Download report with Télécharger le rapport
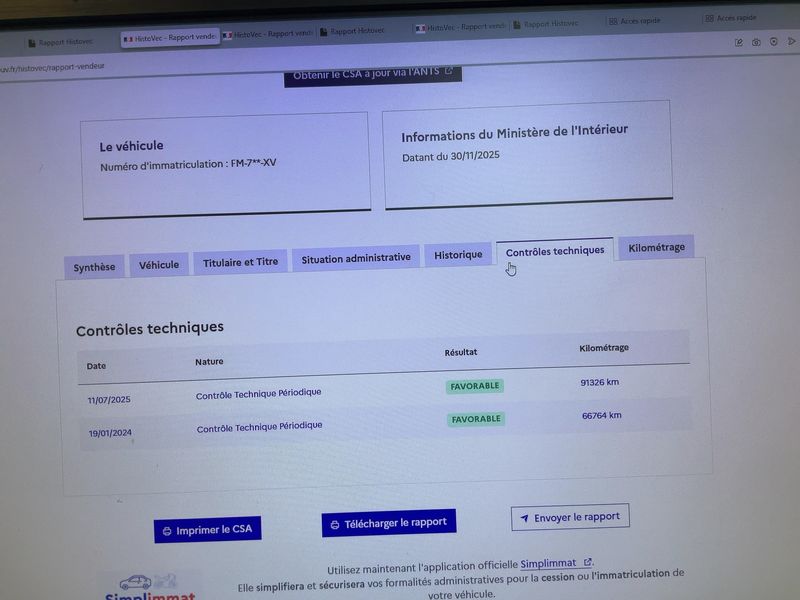800x600 pixels. (389, 523)
